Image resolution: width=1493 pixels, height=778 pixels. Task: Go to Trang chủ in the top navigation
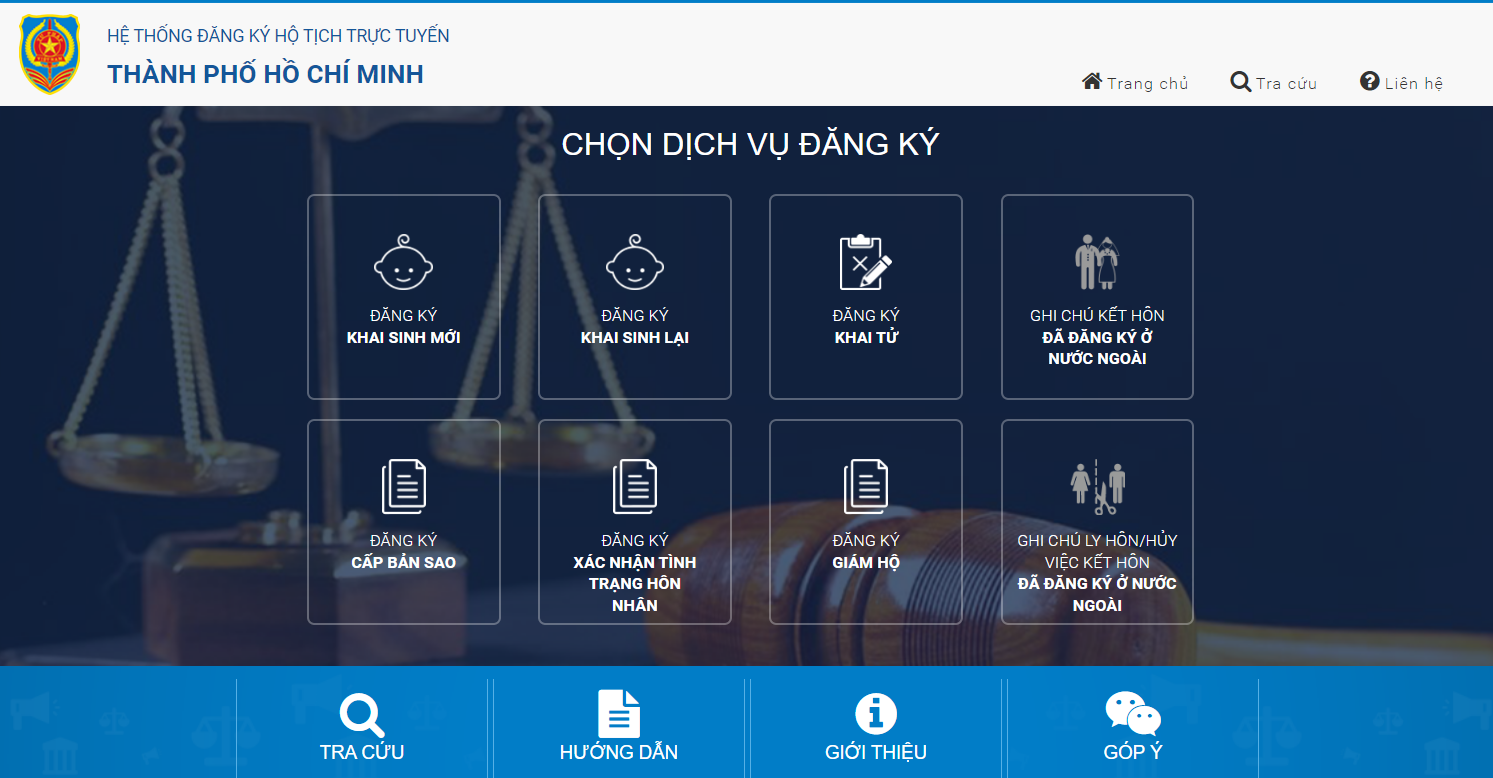tap(1135, 83)
